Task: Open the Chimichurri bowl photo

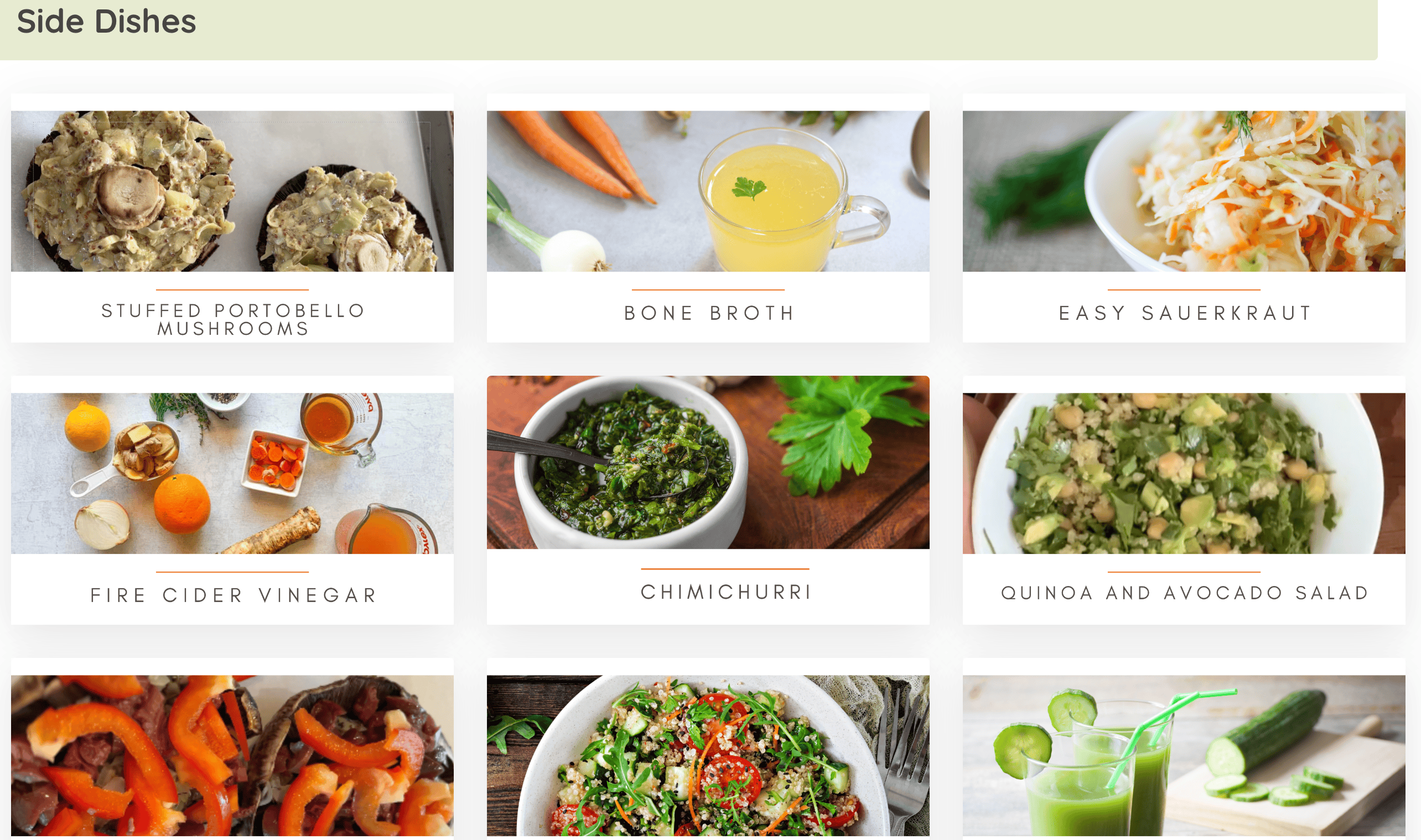Action: point(708,462)
